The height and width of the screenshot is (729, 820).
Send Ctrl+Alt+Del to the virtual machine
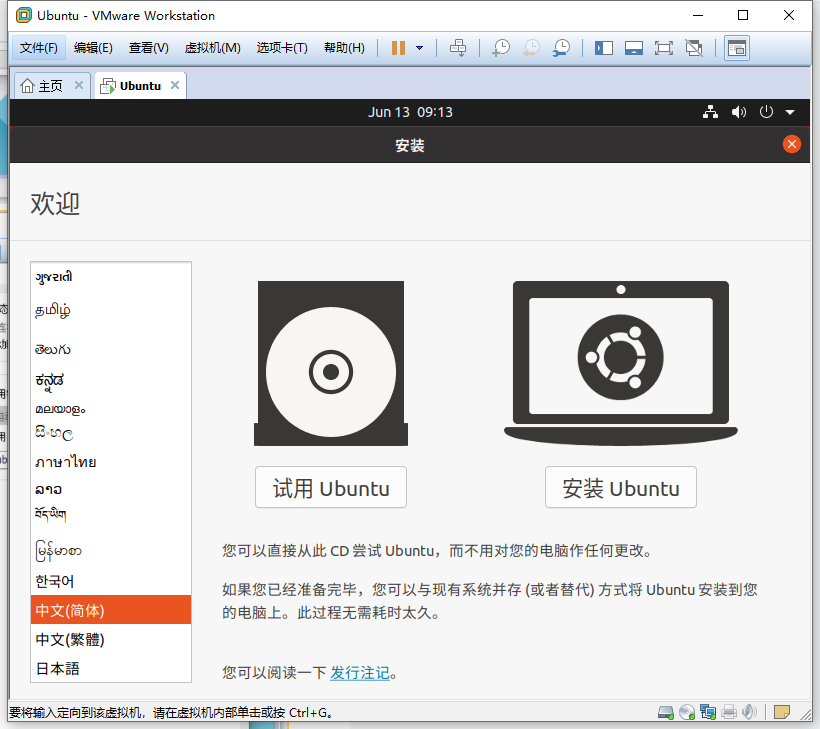coord(458,48)
